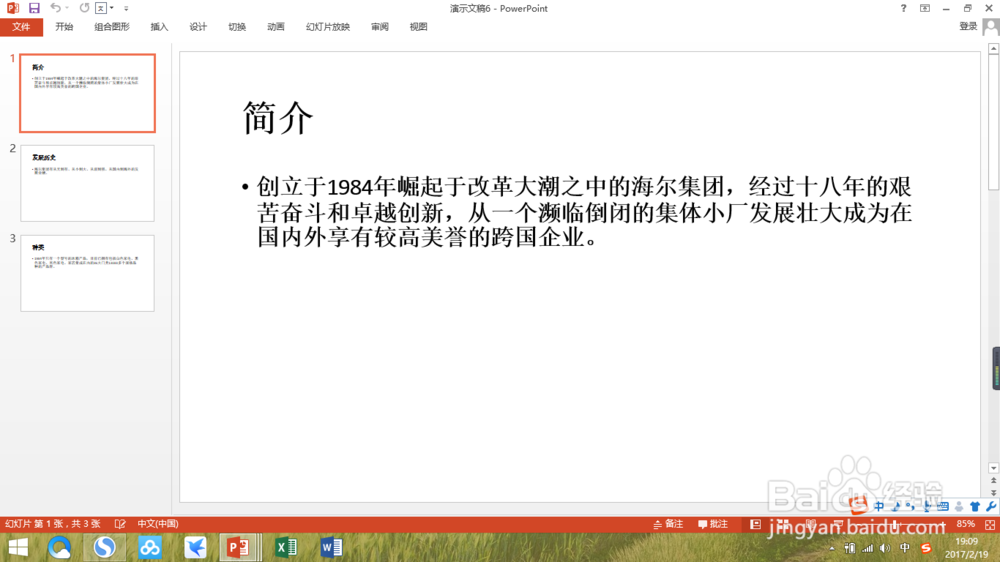Select slide 2 thumbnail titled 发展历史

pyautogui.click(x=87, y=183)
